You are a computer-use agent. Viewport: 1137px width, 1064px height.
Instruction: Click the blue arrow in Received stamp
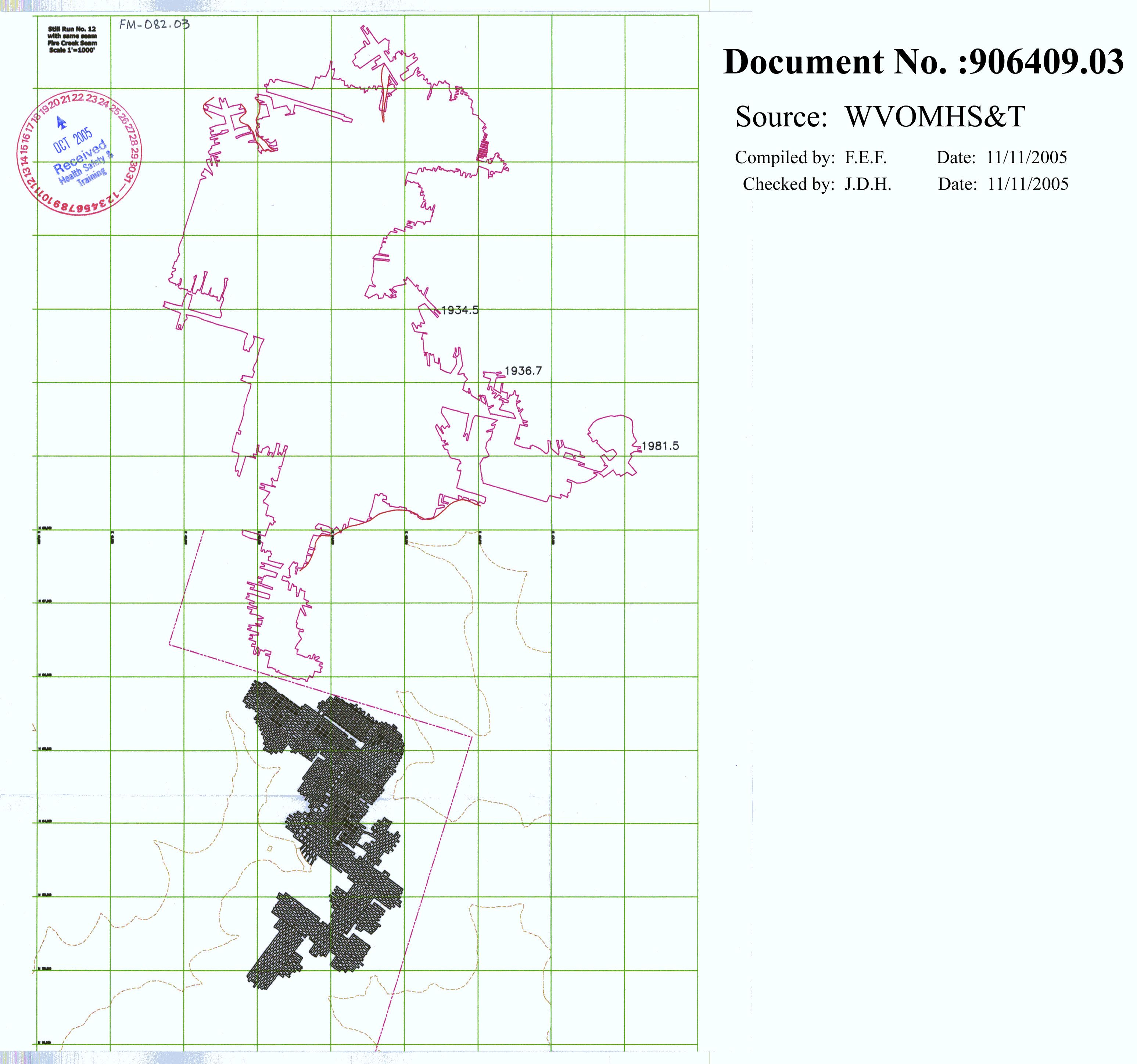coord(61,122)
